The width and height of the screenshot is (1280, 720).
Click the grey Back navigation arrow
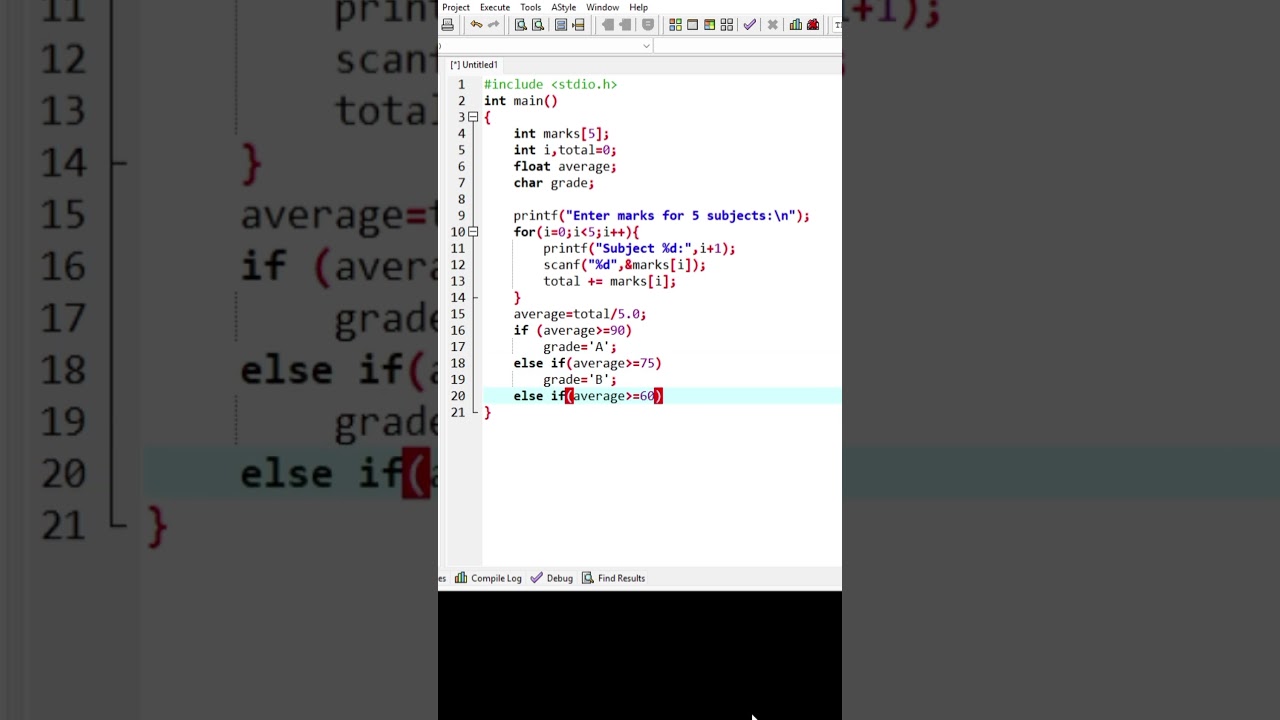(608, 25)
